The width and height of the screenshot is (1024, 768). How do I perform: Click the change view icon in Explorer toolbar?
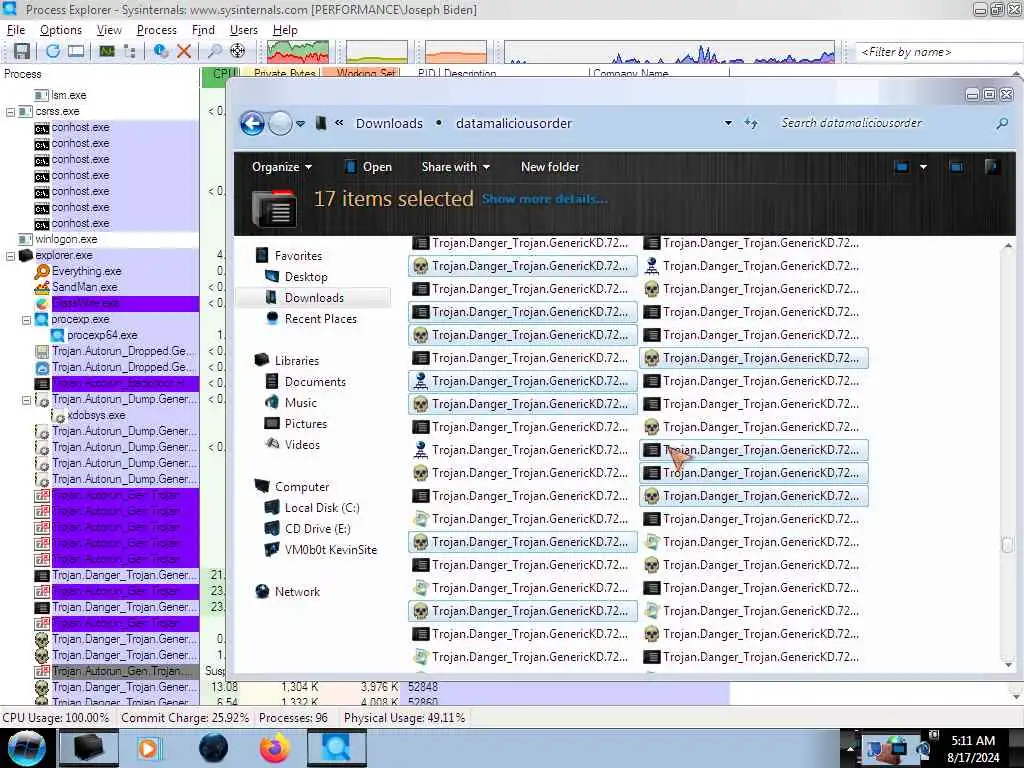(x=901, y=167)
